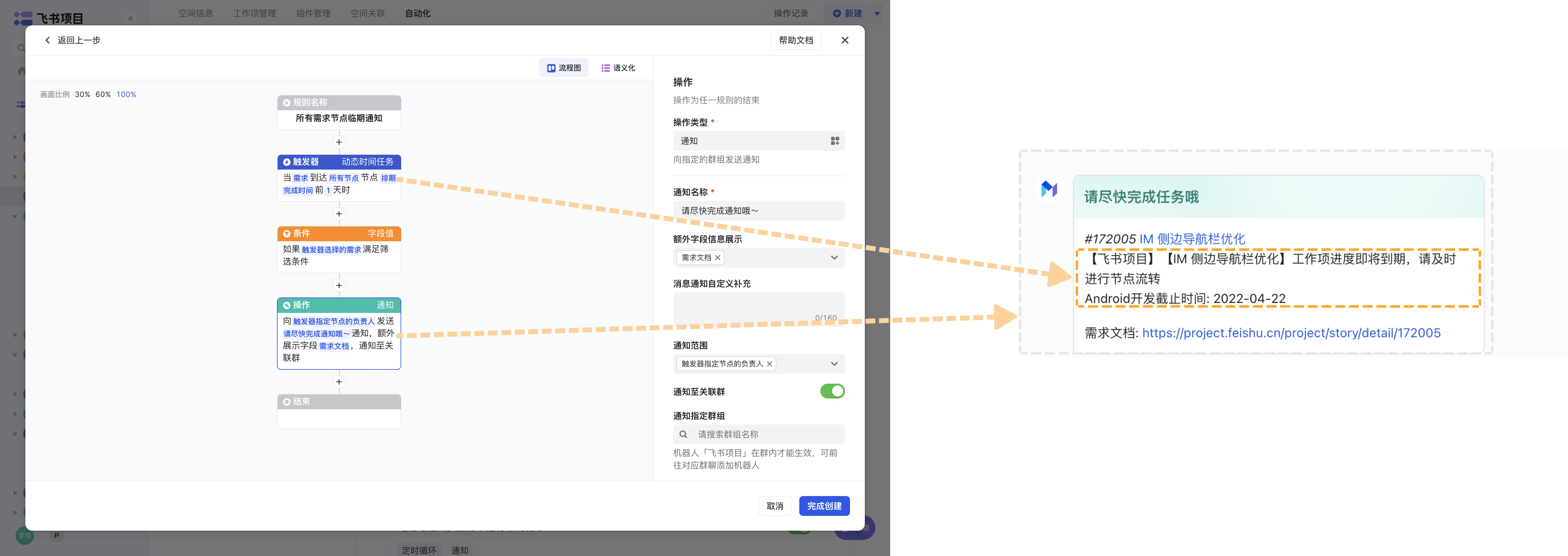Click 触发器指定节点的负责人 in the 操作 flow node

point(334,322)
